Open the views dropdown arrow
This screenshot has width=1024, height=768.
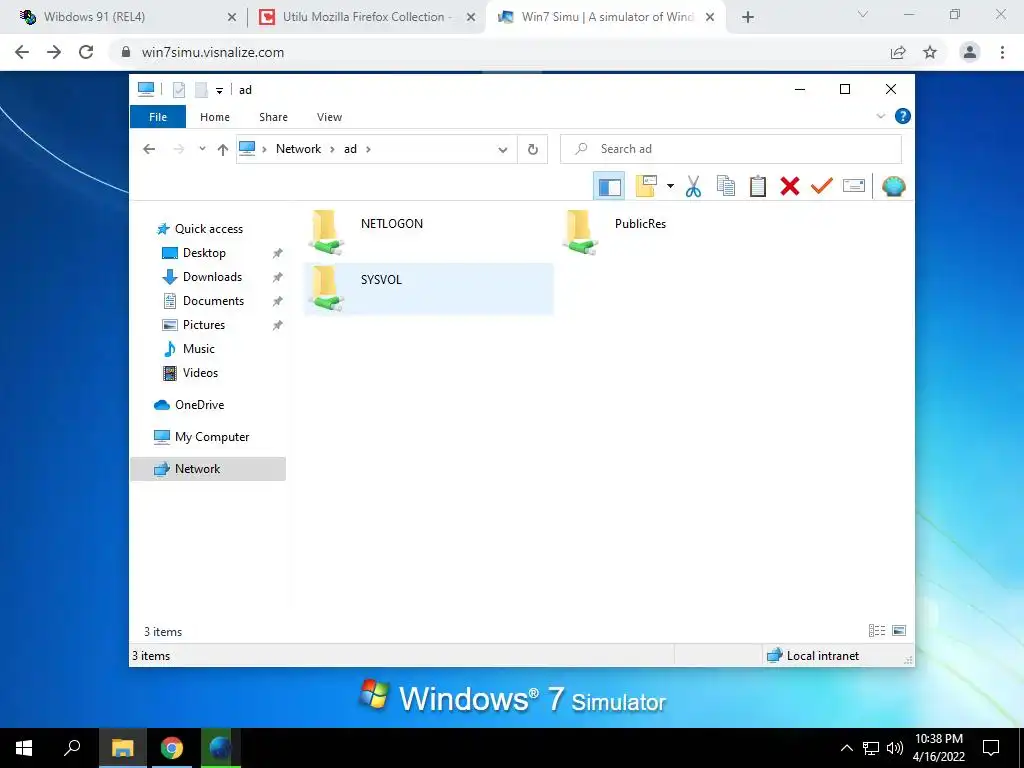[670, 186]
